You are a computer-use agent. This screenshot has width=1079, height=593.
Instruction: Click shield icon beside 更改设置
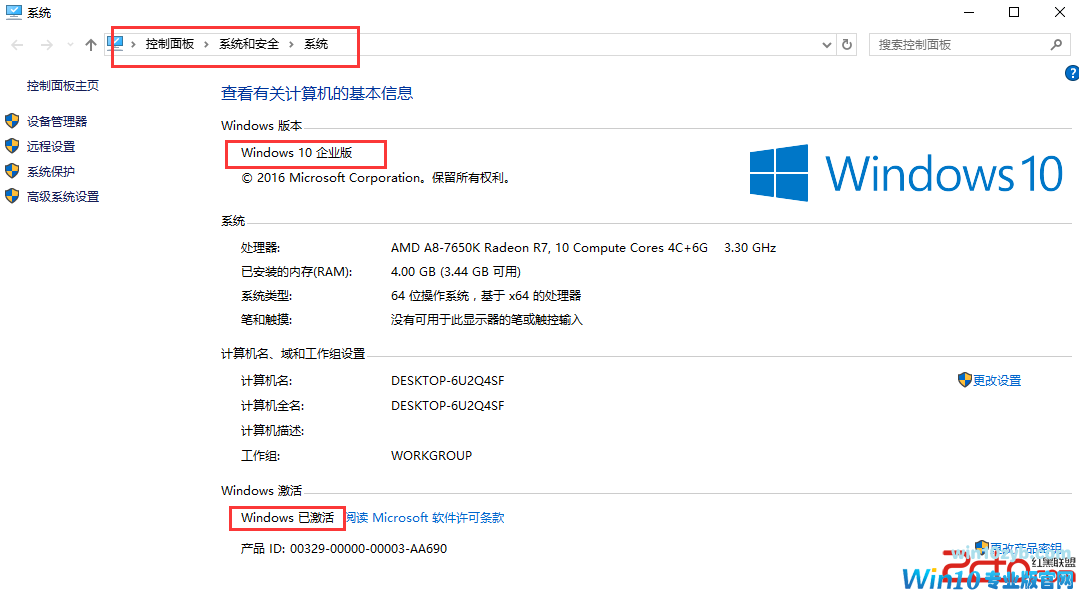(x=964, y=380)
